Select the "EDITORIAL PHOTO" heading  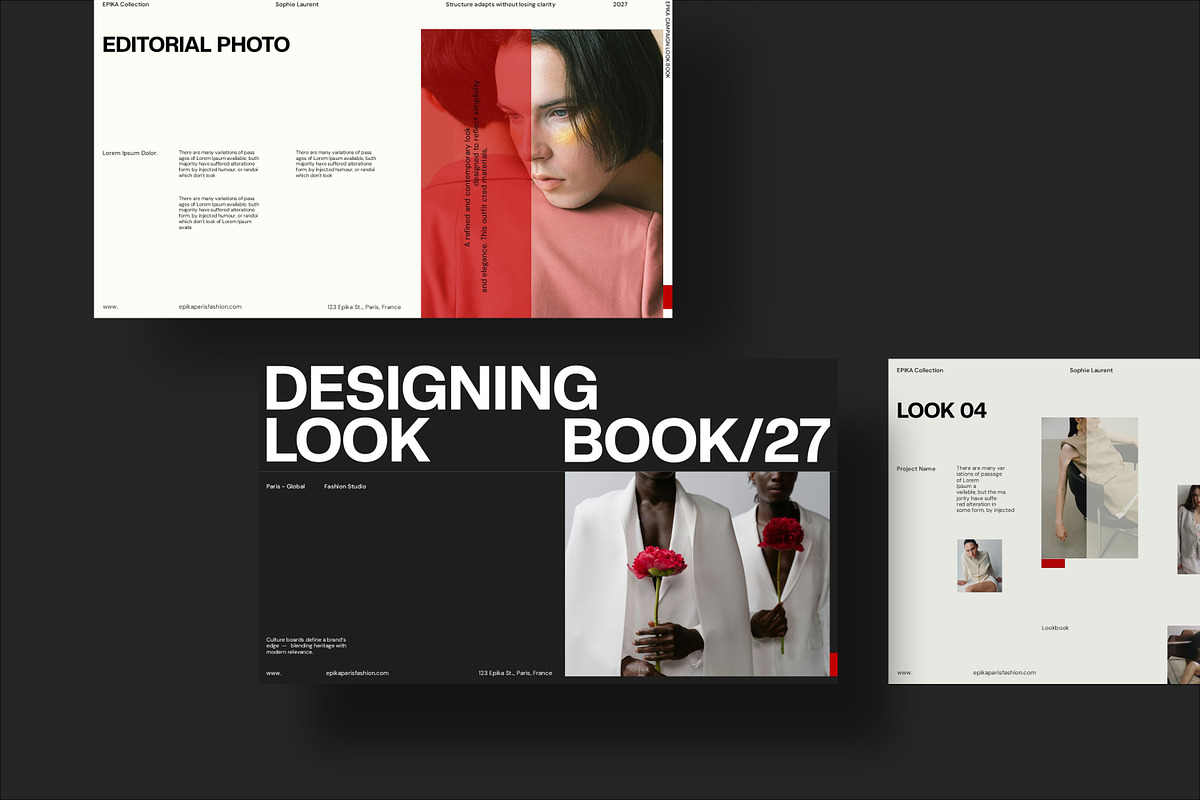(196, 44)
